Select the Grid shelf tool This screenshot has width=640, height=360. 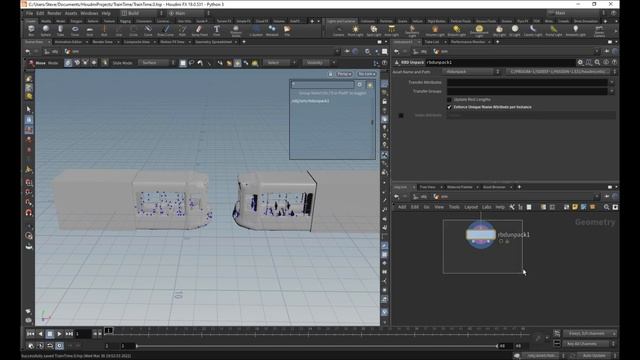point(89,30)
